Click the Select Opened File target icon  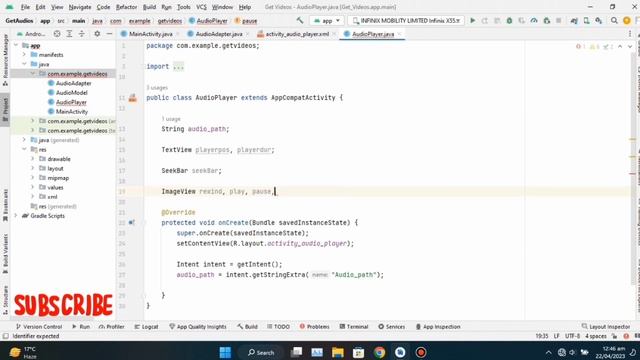click(57, 34)
